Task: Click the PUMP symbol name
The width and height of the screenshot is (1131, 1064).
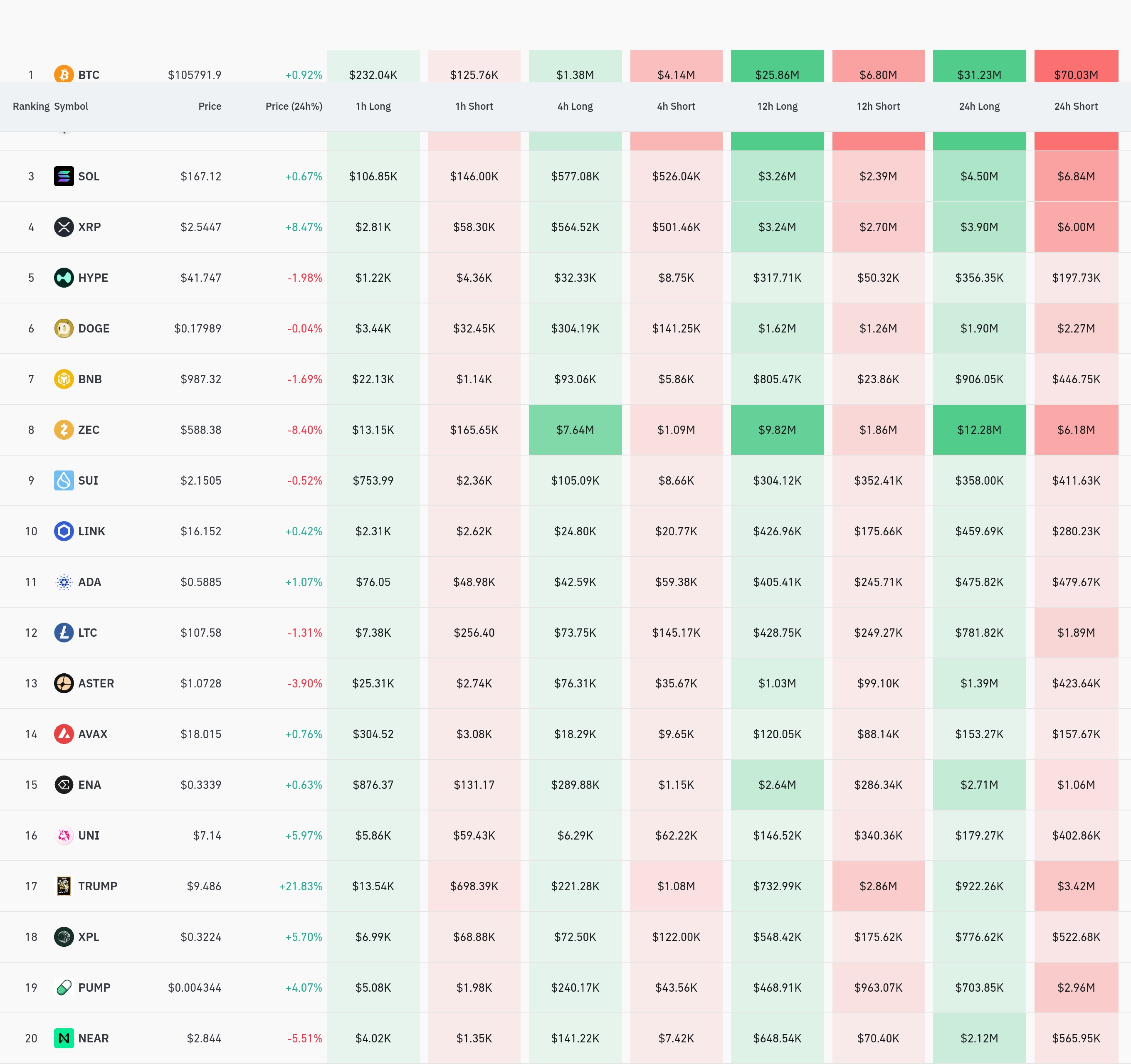Action: 94,988
